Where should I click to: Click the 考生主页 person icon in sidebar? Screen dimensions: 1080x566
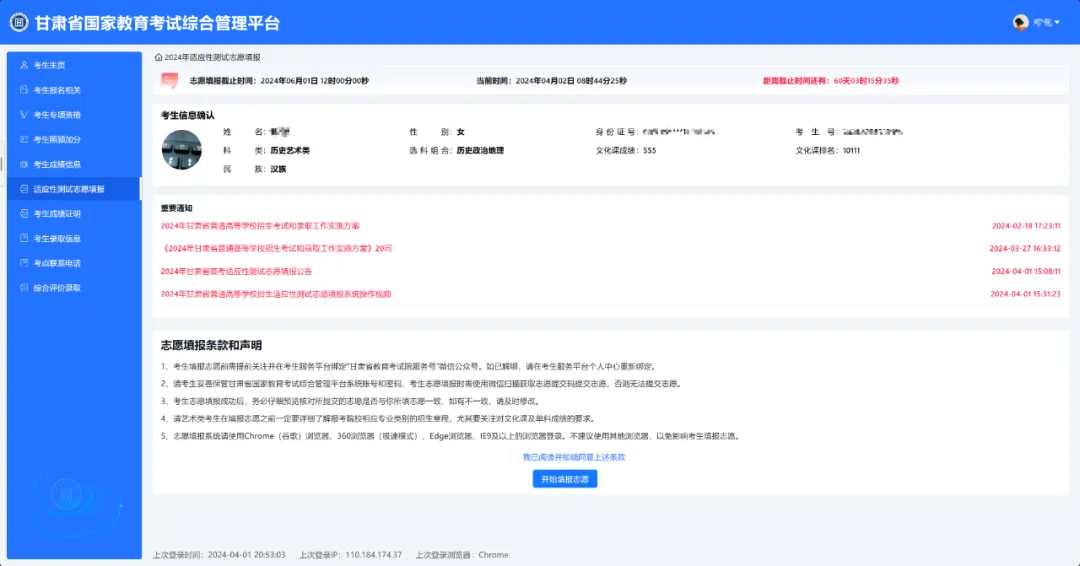[x=25, y=65]
